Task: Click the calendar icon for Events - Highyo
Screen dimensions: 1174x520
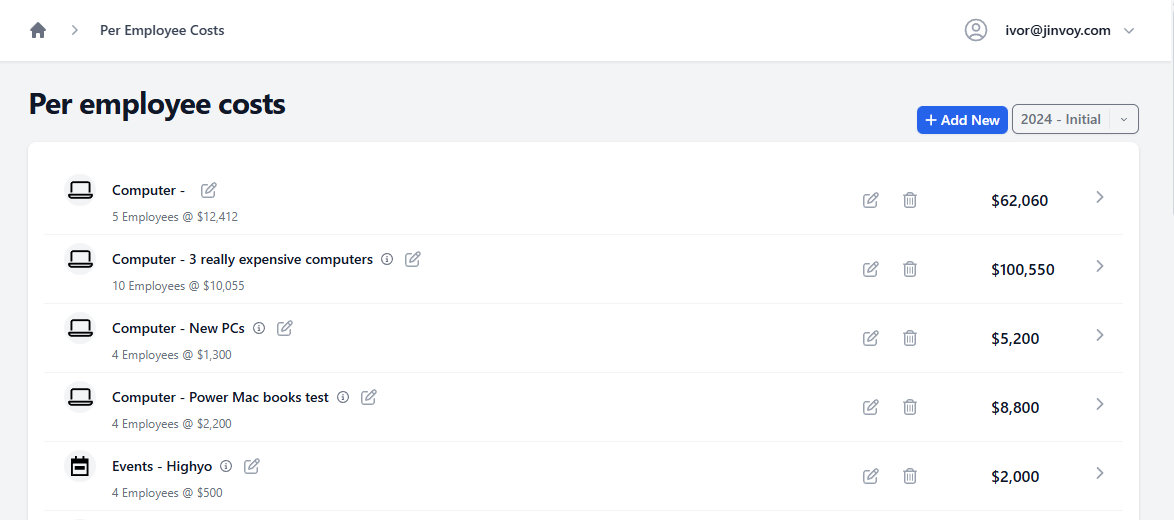Action: click(x=80, y=466)
